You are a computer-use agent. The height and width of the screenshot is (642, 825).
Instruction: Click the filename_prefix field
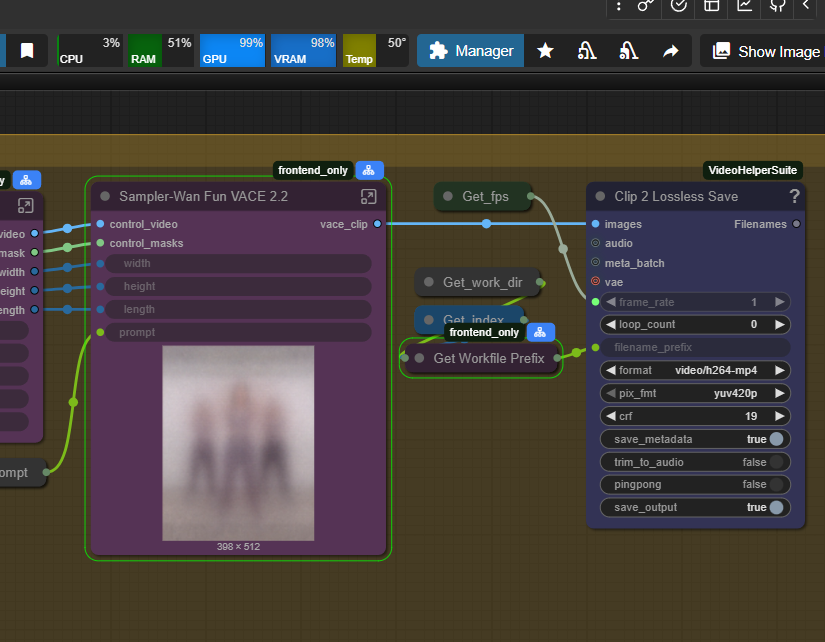click(x=695, y=347)
